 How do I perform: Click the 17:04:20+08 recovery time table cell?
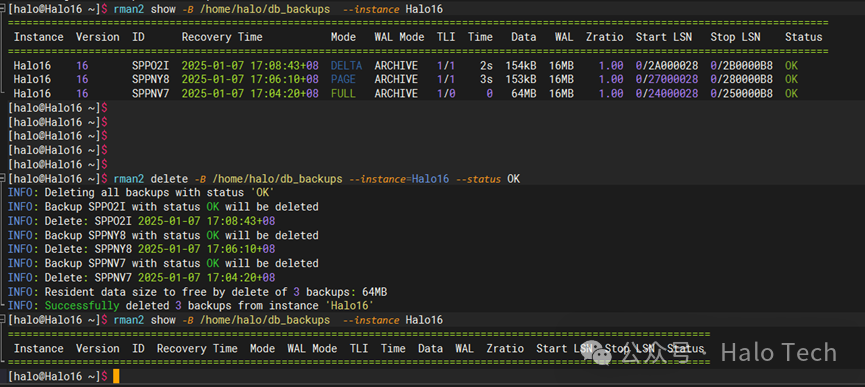pyautogui.click(x=250, y=94)
